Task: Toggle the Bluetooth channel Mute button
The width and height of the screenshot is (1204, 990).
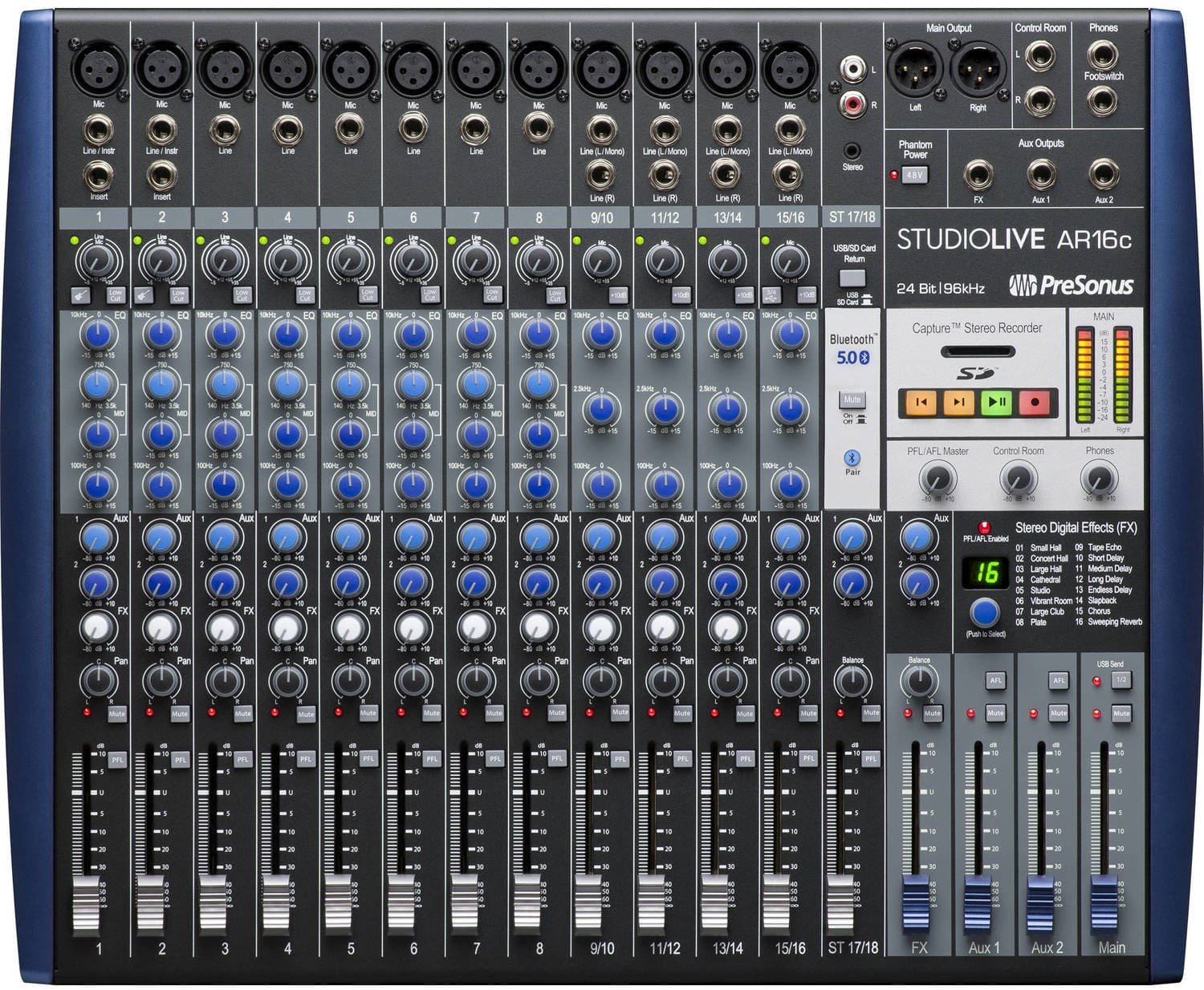Action: tap(852, 400)
